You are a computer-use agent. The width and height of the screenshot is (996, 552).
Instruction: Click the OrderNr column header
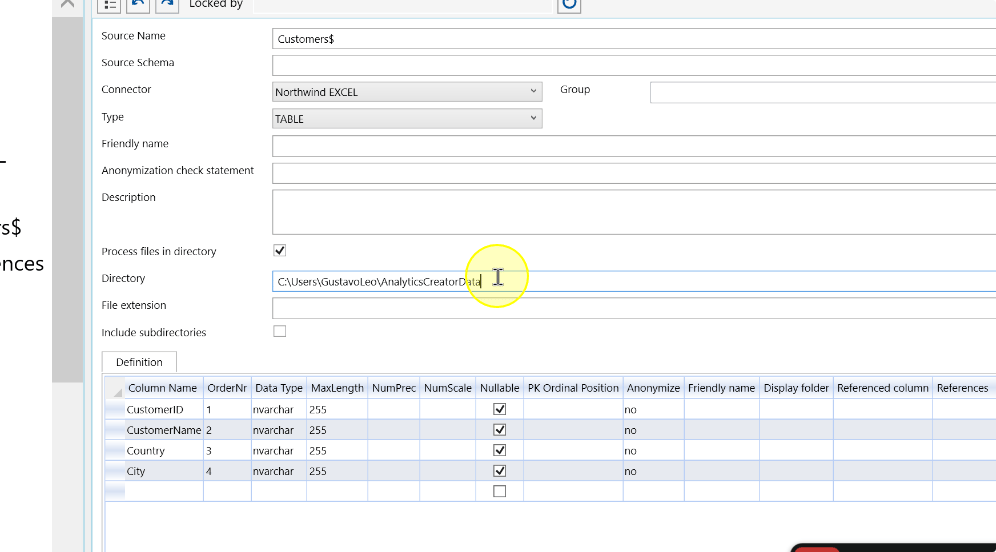pyautogui.click(x=227, y=388)
